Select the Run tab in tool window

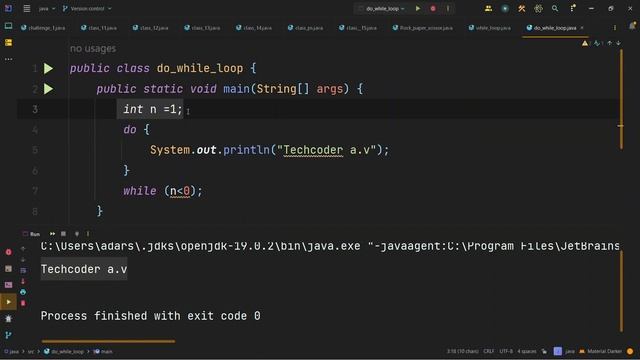(x=31, y=234)
